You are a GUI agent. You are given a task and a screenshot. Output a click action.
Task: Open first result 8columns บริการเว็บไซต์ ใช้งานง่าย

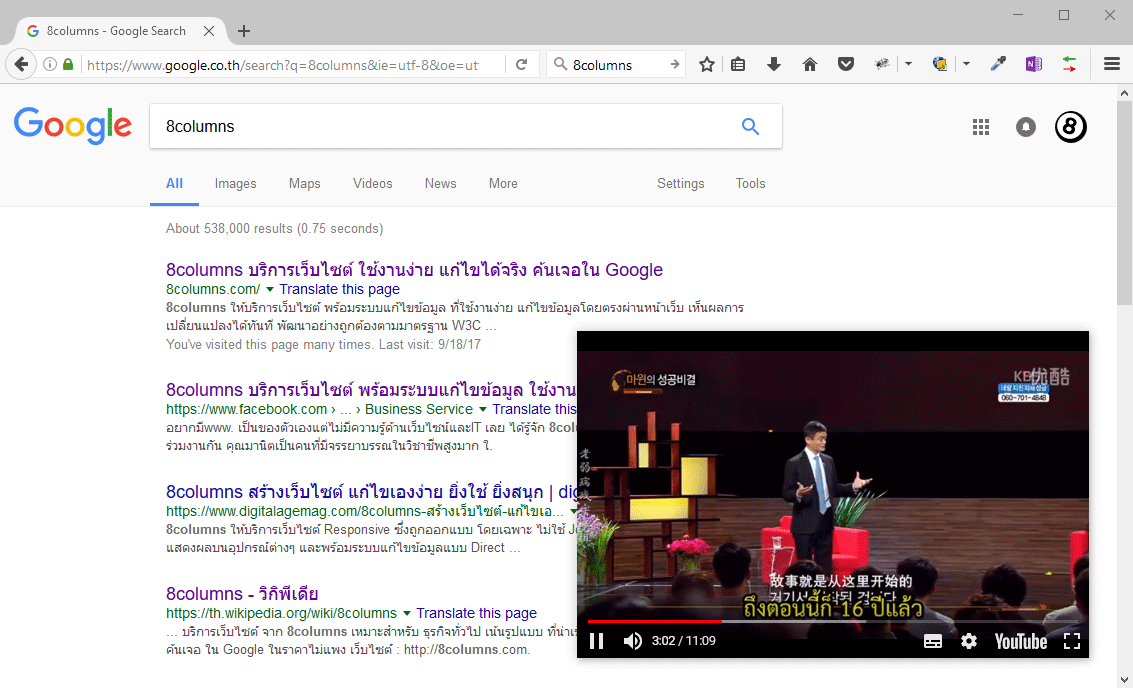(x=414, y=270)
